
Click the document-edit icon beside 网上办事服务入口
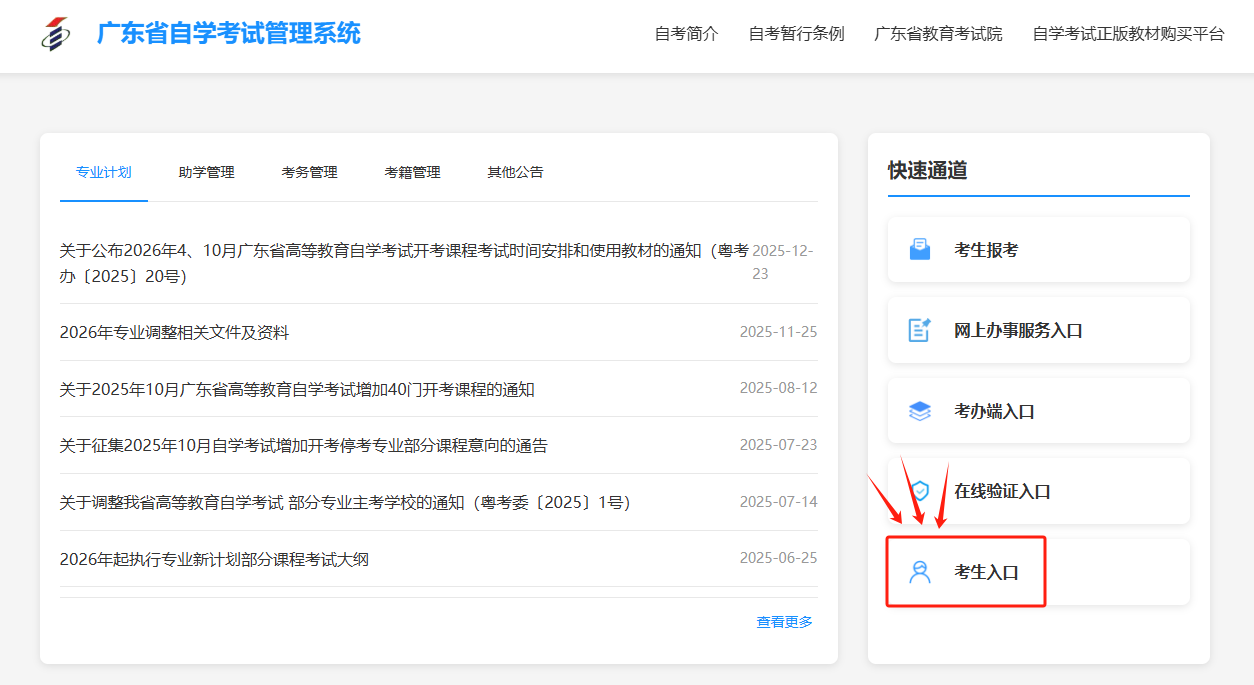tap(919, 330)
